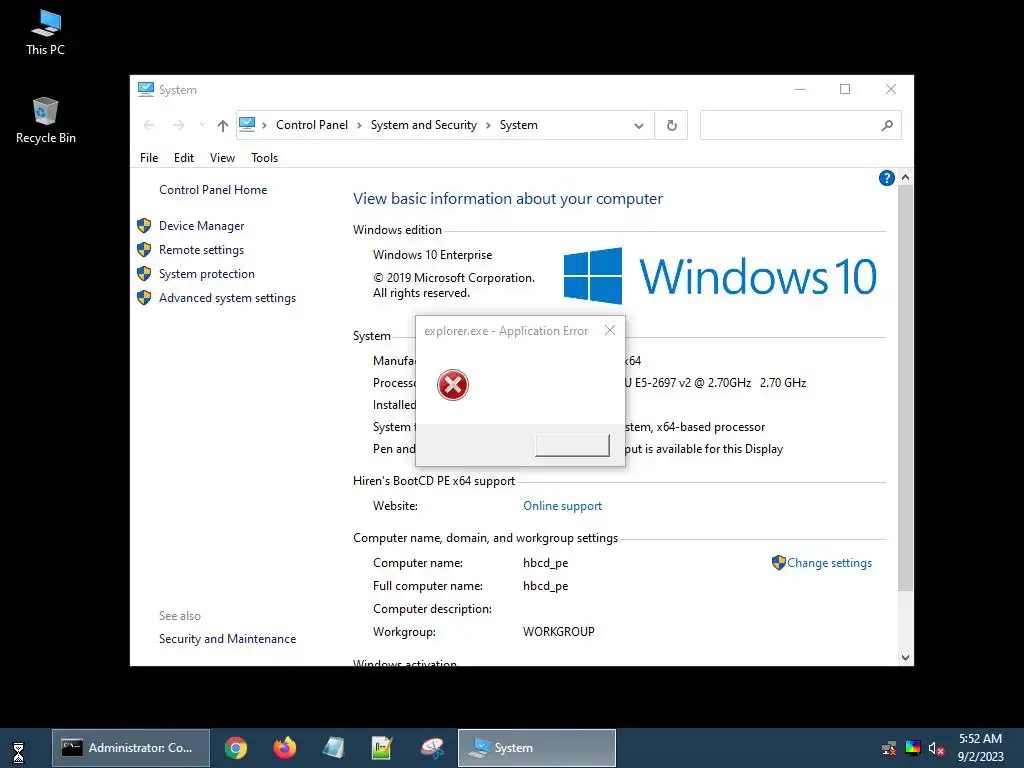Click the Windows 10 Enterprise text

tap(432, 255)
